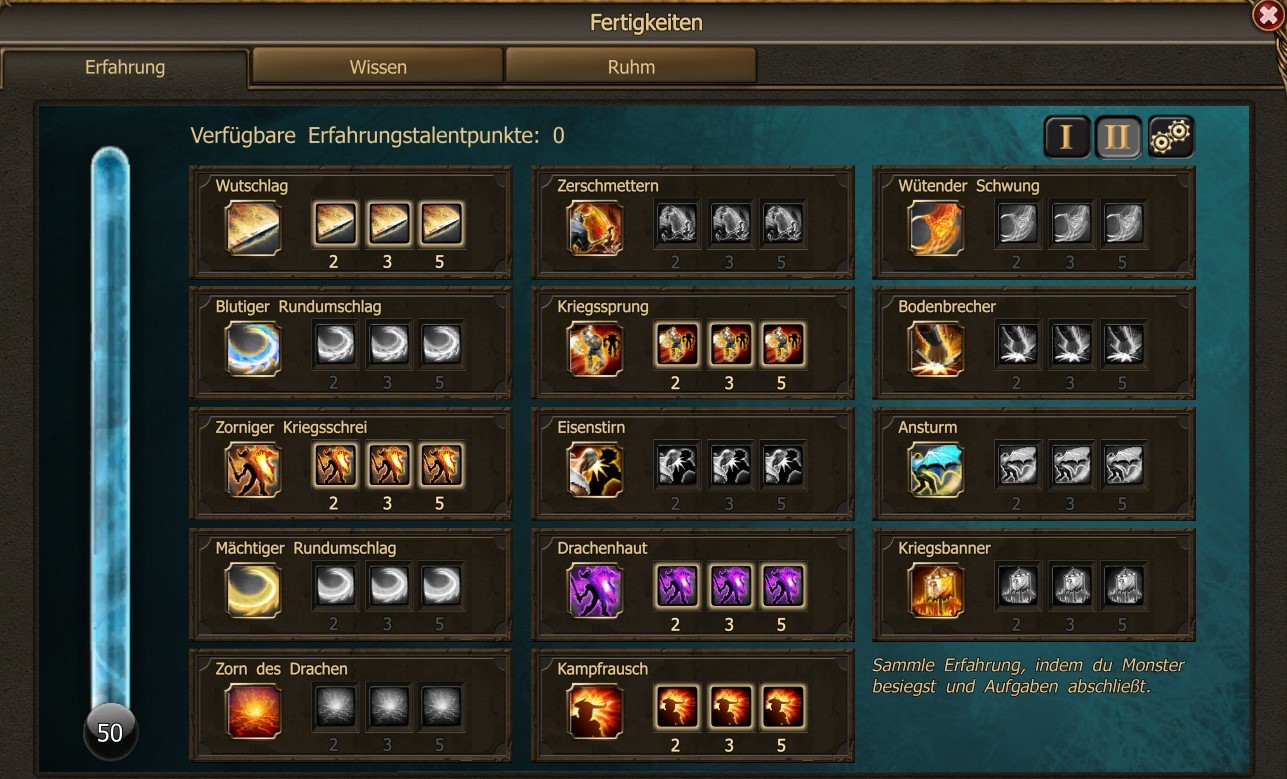
Task: Click the Drachenhaut main skill icon
Action: 595,590
